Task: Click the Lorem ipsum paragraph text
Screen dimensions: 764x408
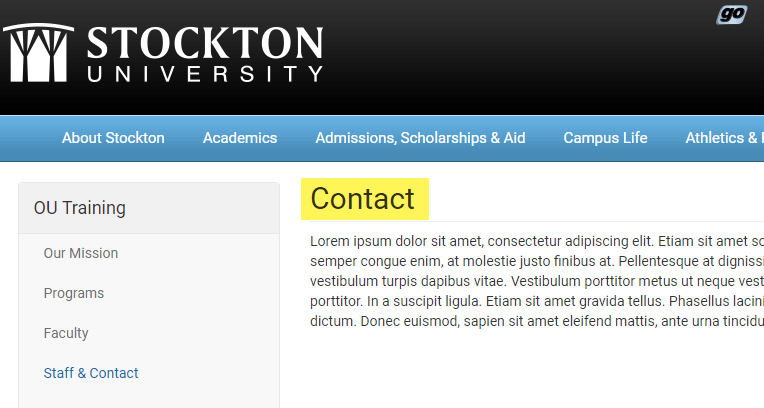Action: click(x=537, y=281)
